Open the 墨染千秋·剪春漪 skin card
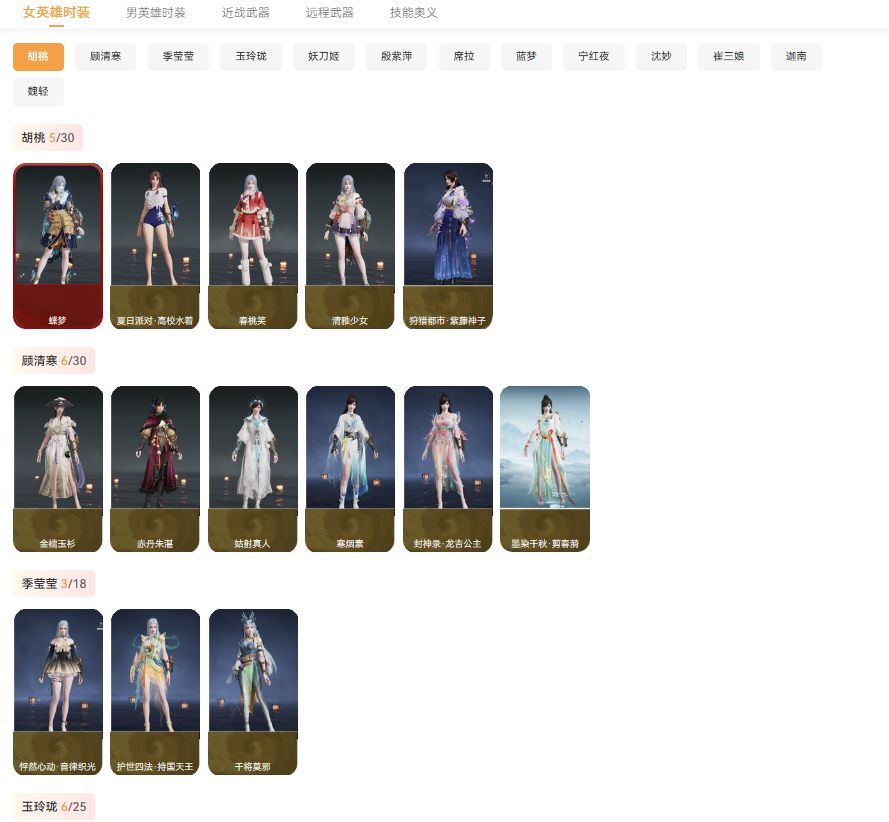 coord(545,468)
